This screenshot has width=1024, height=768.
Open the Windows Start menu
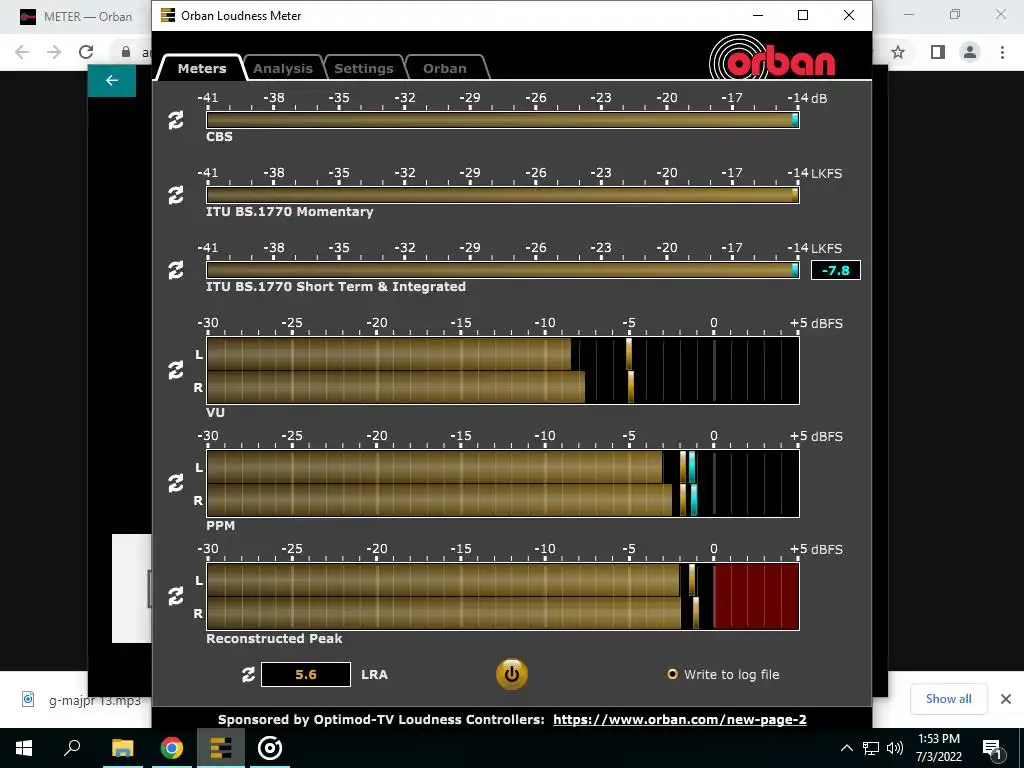(x=24, y=748)
